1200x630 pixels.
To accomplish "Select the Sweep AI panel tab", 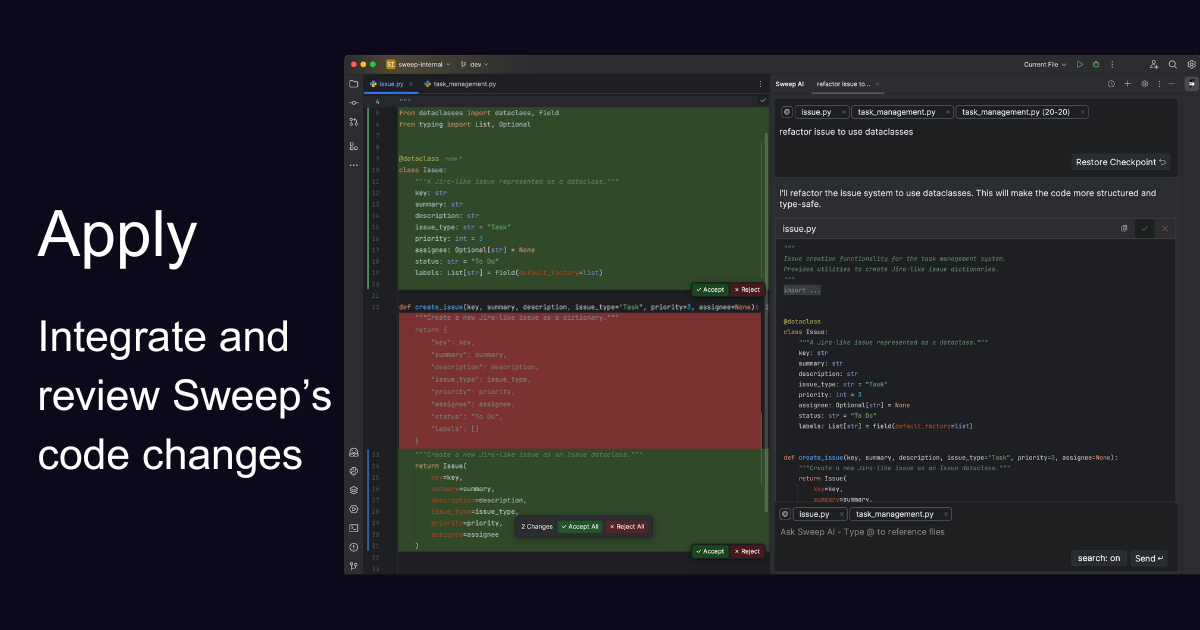I will click(x=790, y=84).
